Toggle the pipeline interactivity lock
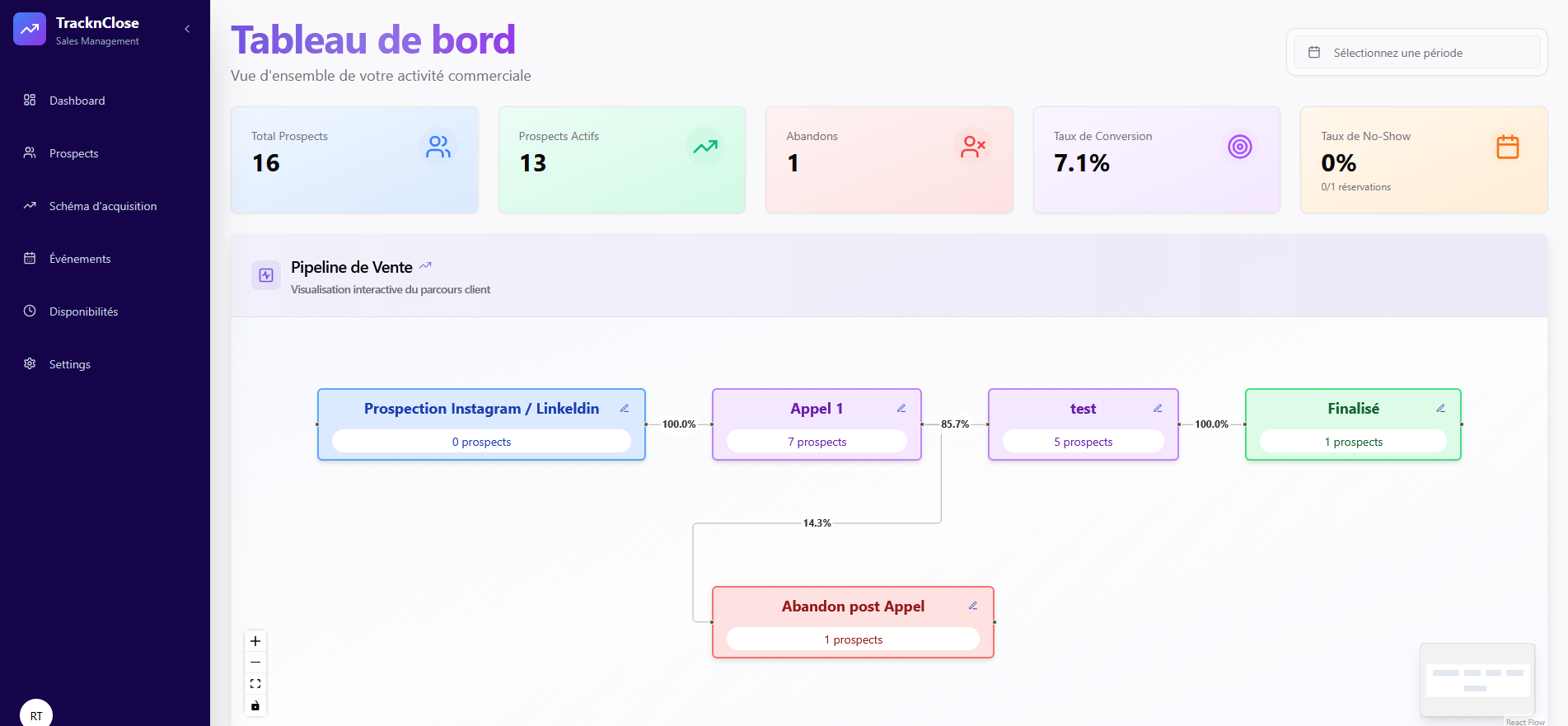 (255, 705)
